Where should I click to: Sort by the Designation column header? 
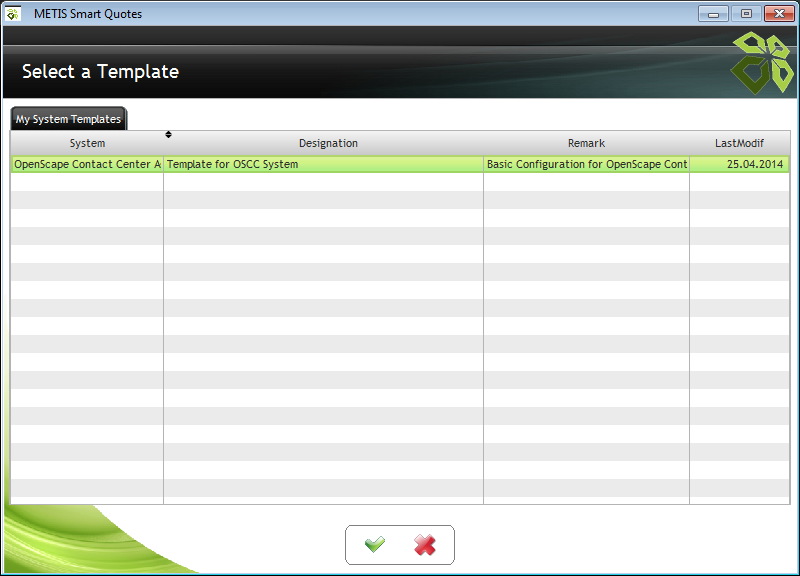coord(328,143)
